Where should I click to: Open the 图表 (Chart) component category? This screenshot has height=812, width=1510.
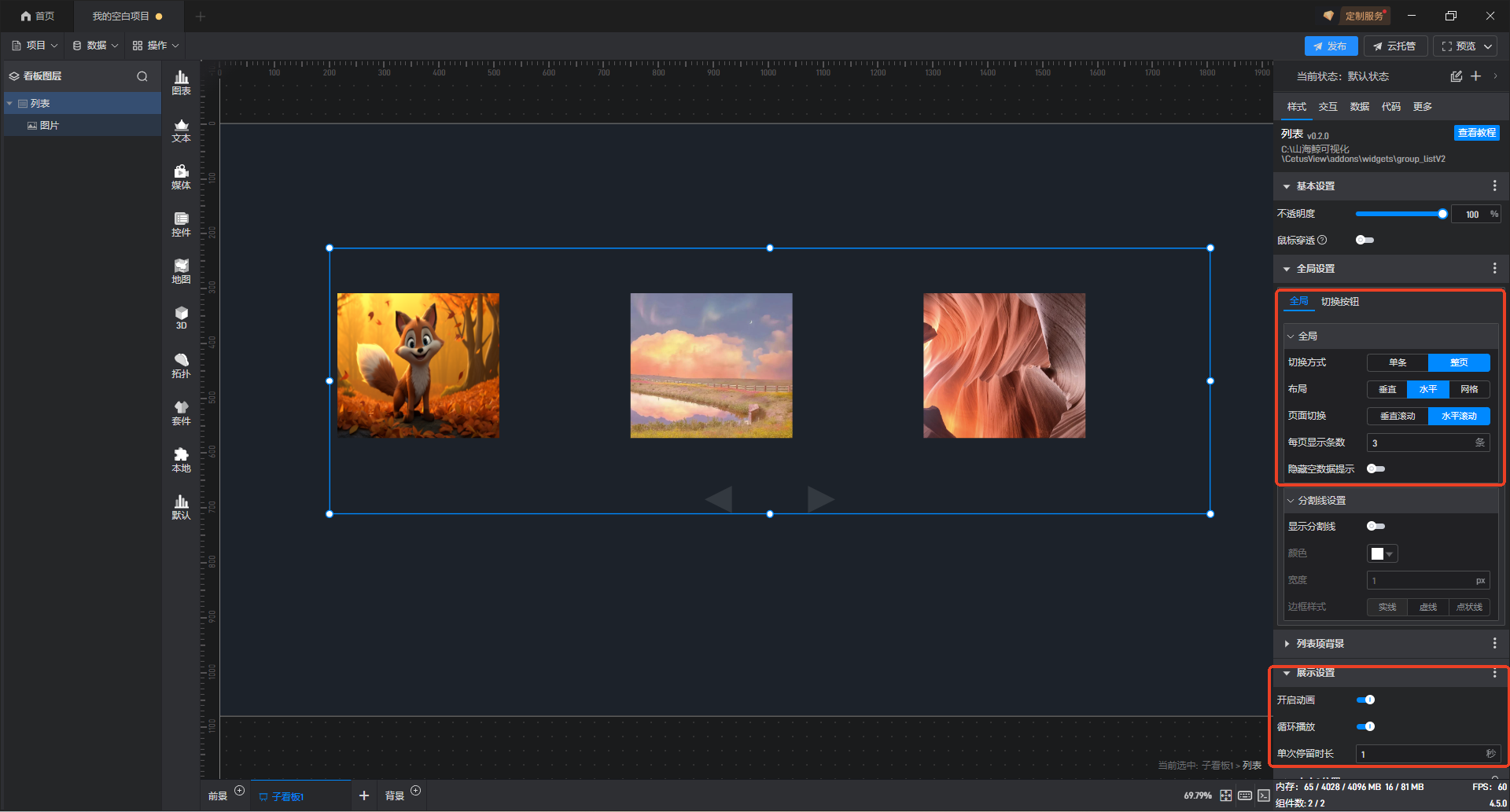181,83
